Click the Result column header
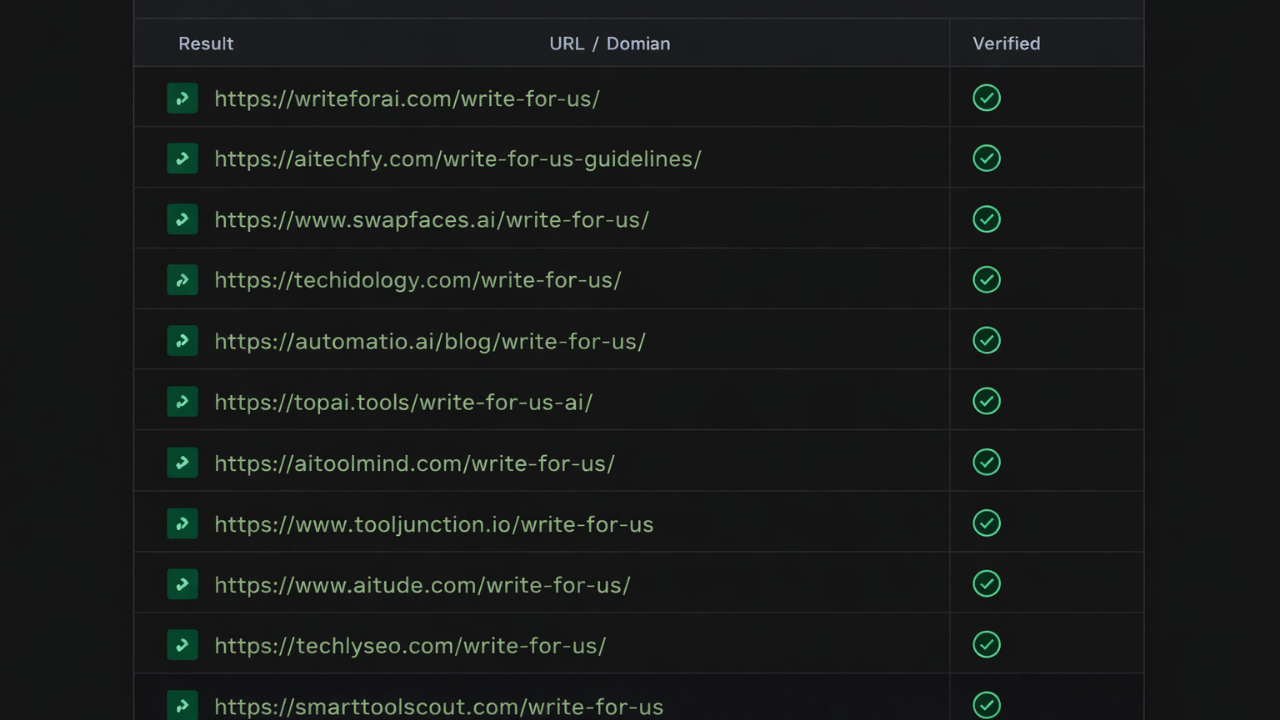This screenshot has width=1280, height=720. point(206,44)
